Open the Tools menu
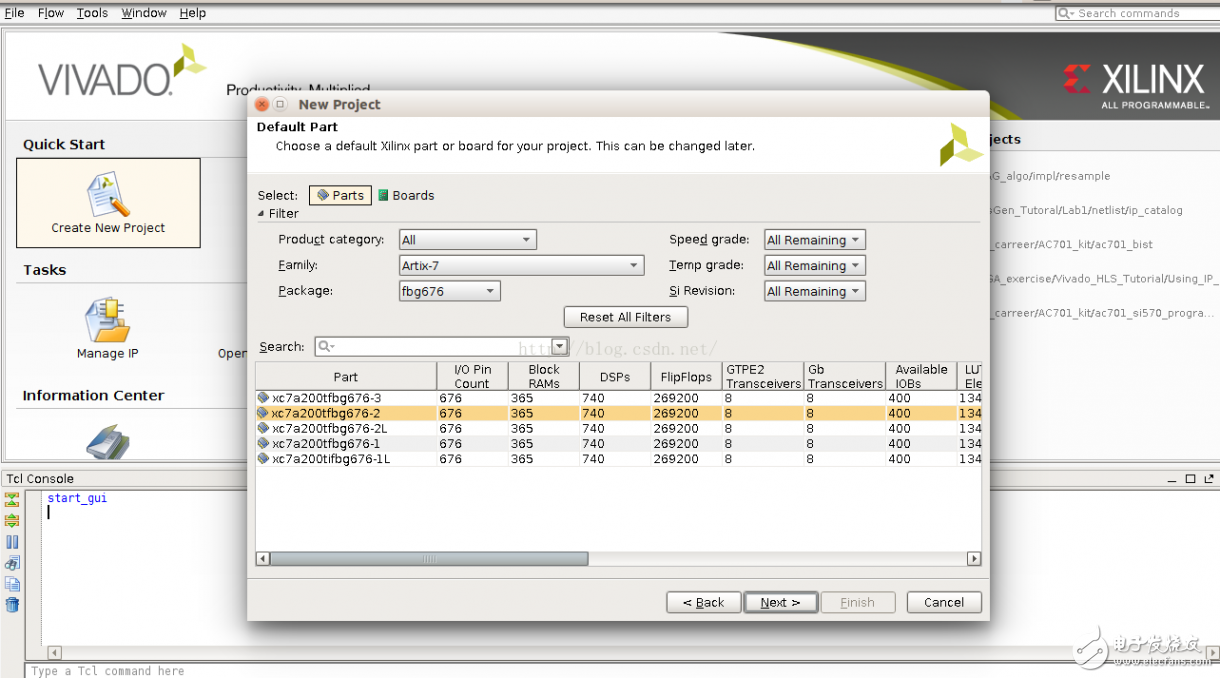Viewport: 1220px width, 678px height. 92,13
